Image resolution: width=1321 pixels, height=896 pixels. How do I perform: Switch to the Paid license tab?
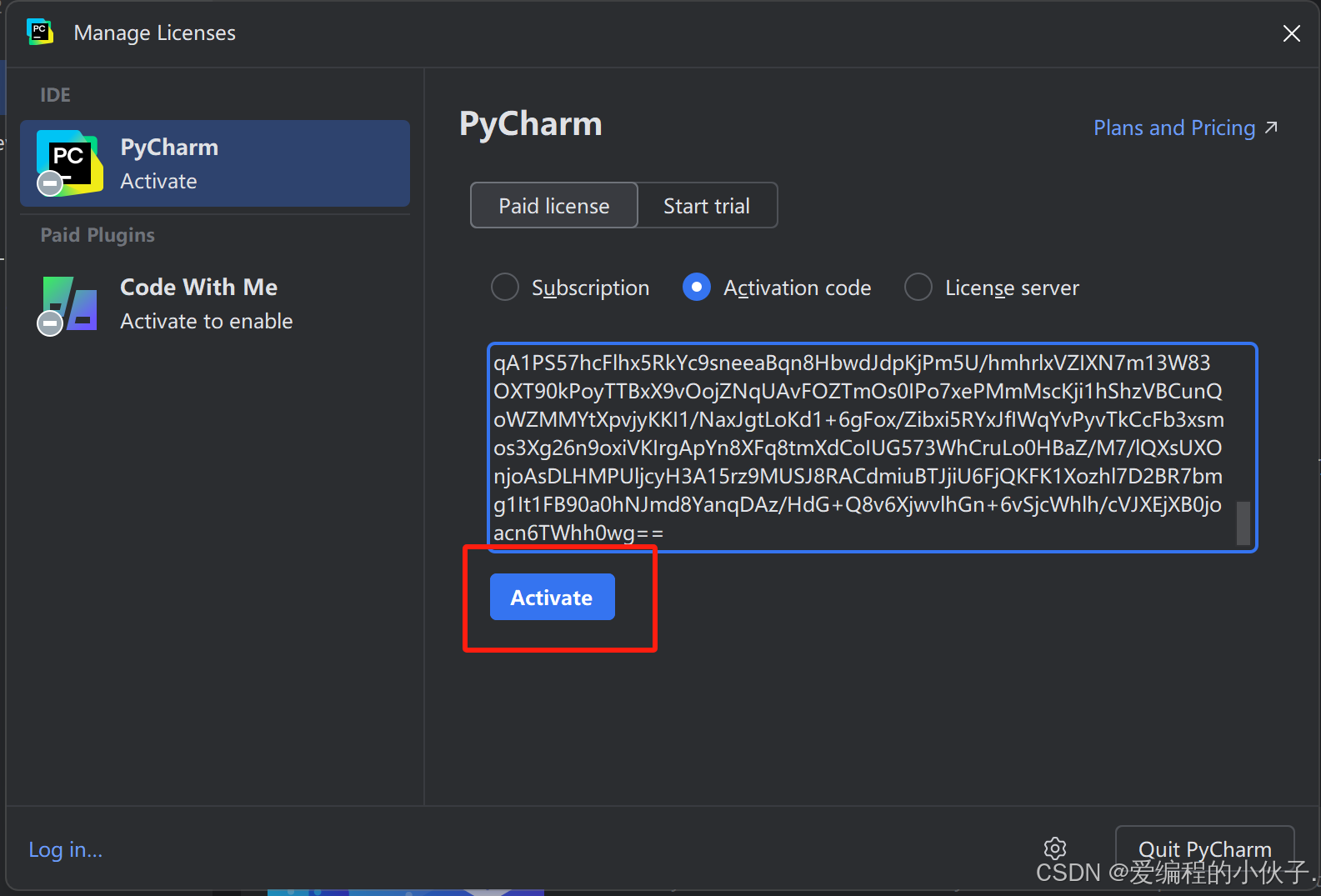click(x=554, y=206)
